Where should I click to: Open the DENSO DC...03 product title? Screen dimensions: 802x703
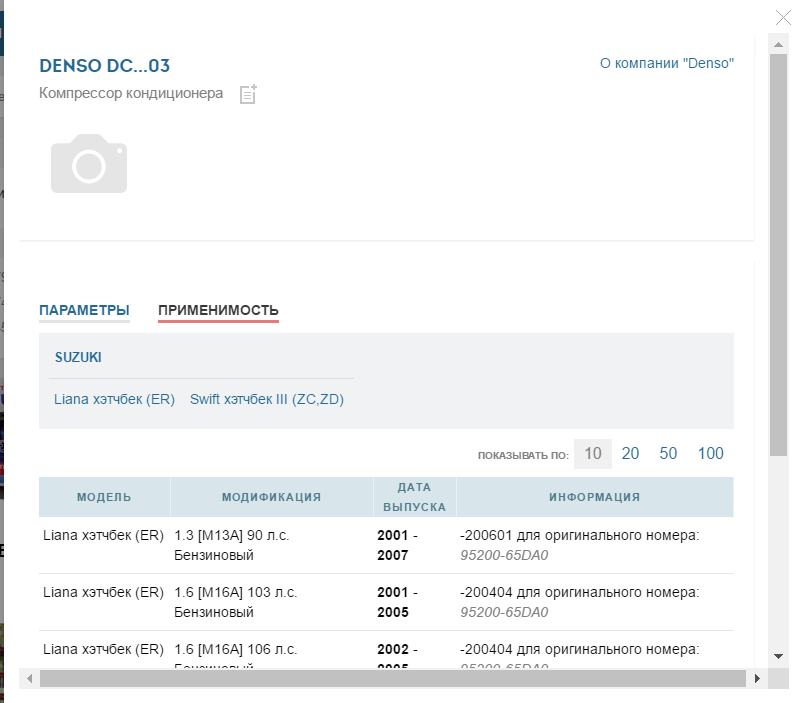pyautogui.click(x=104, y=66)
